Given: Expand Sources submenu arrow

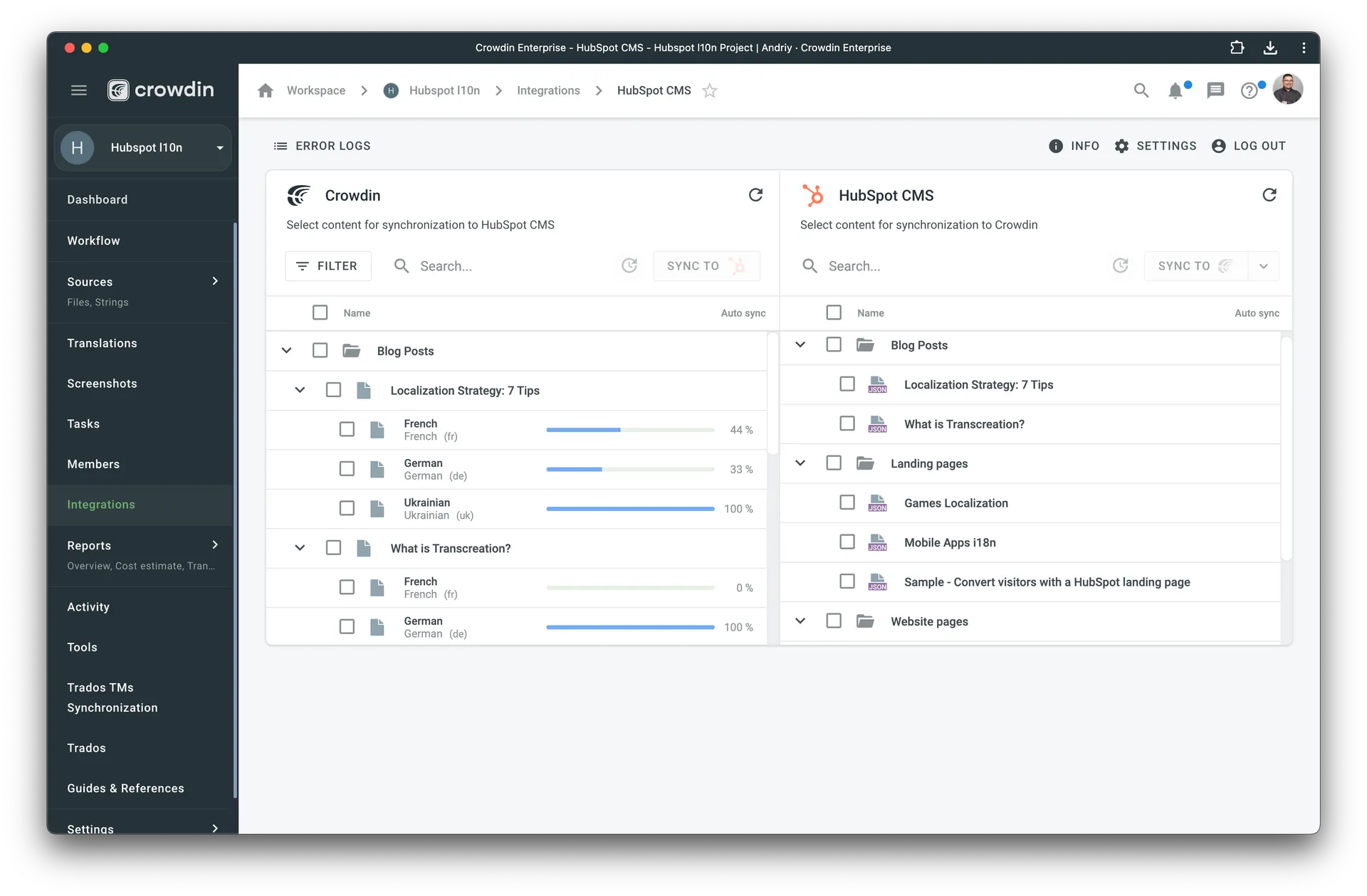Looking at the screenshot, I should coord(215,281).
